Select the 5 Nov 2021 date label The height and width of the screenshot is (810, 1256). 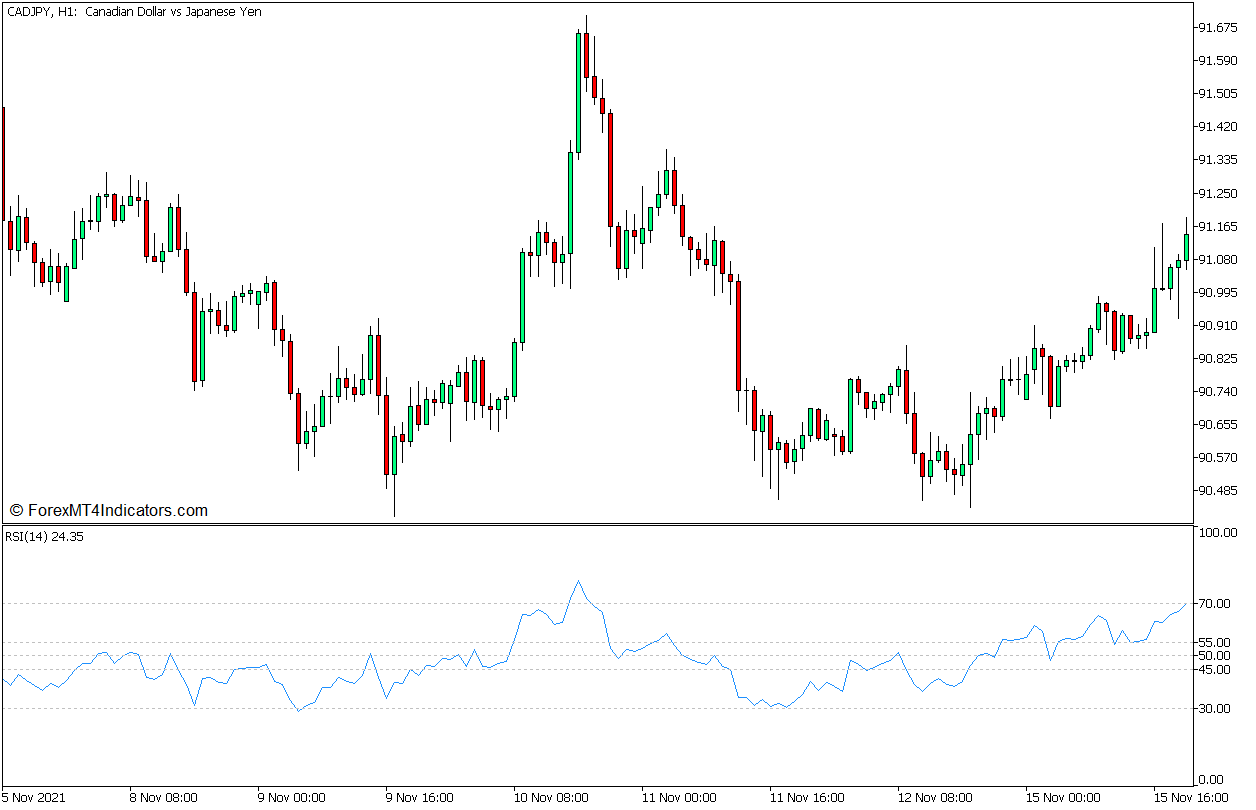click(x=33, y=799)
